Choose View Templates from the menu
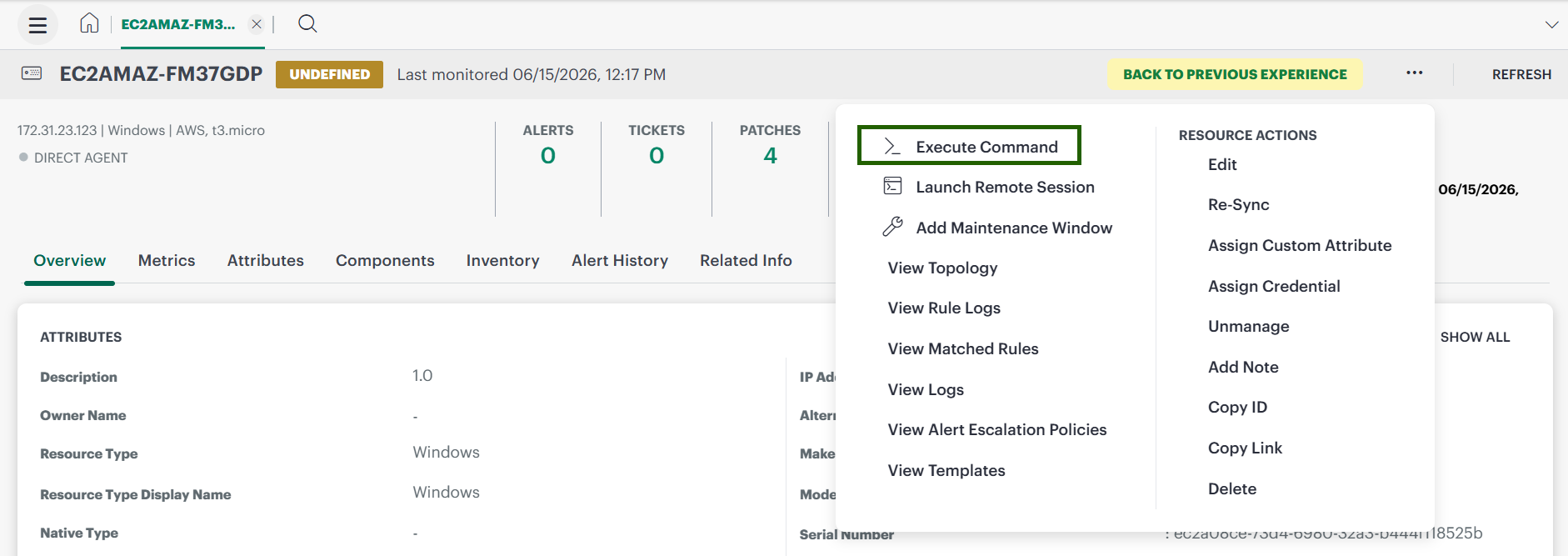1568x556 pixels. pyautogui.click(x=946, y=470)
